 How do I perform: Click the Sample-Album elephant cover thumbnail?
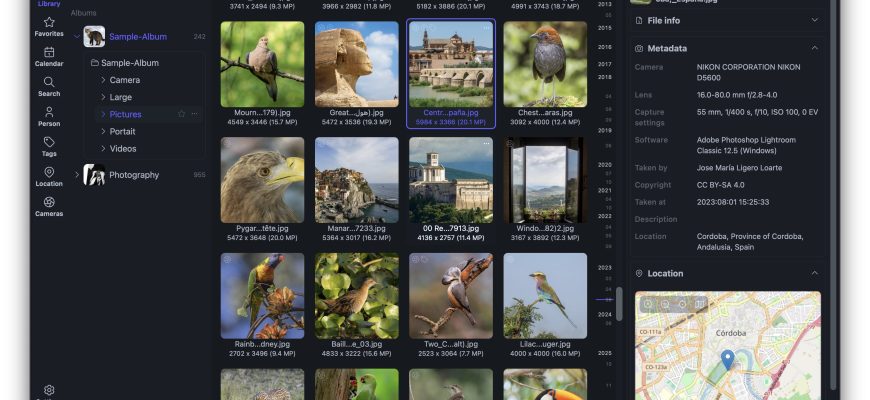(x=94, y=37)
